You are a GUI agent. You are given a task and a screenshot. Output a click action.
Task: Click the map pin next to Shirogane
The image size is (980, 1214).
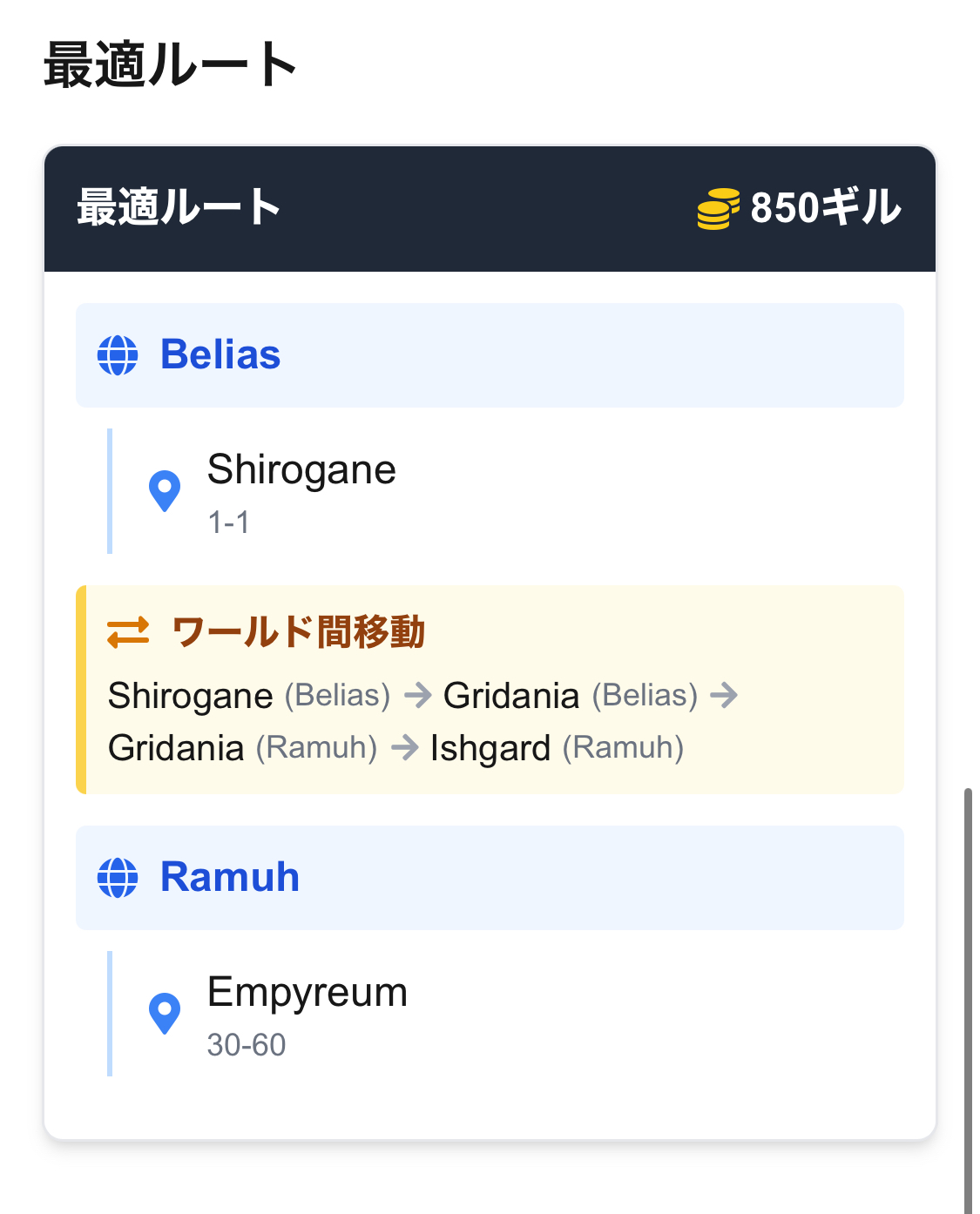coord(165,491)
